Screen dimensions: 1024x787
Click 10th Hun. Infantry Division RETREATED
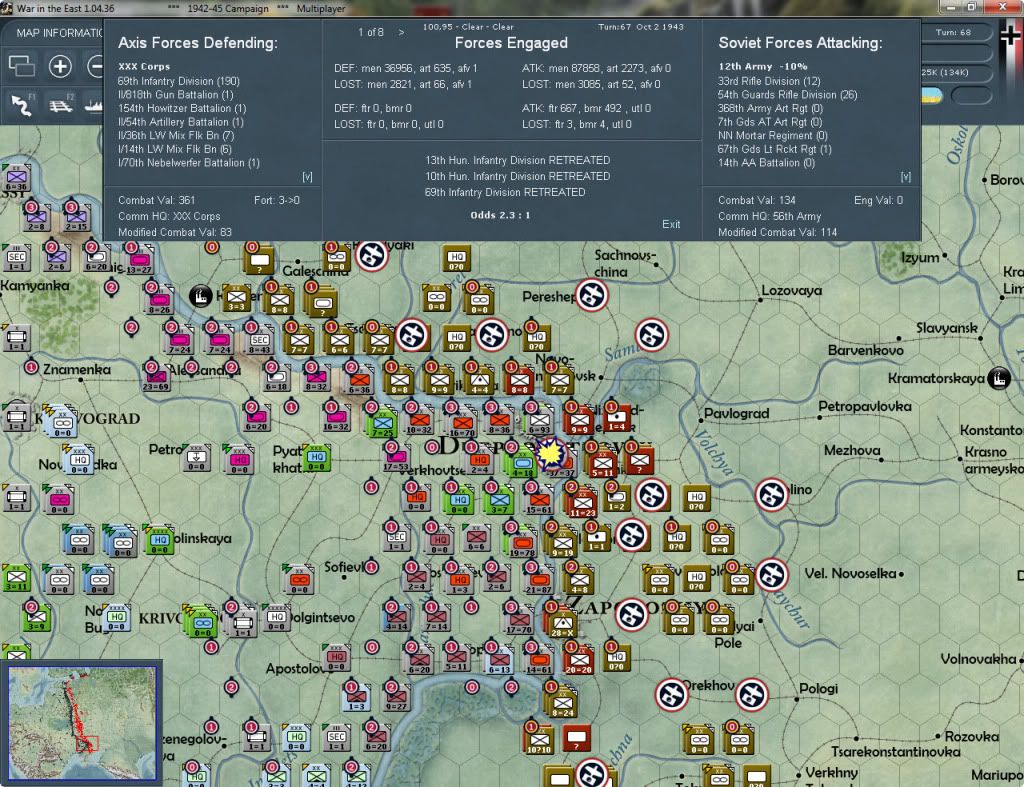(x=517, y=176)
